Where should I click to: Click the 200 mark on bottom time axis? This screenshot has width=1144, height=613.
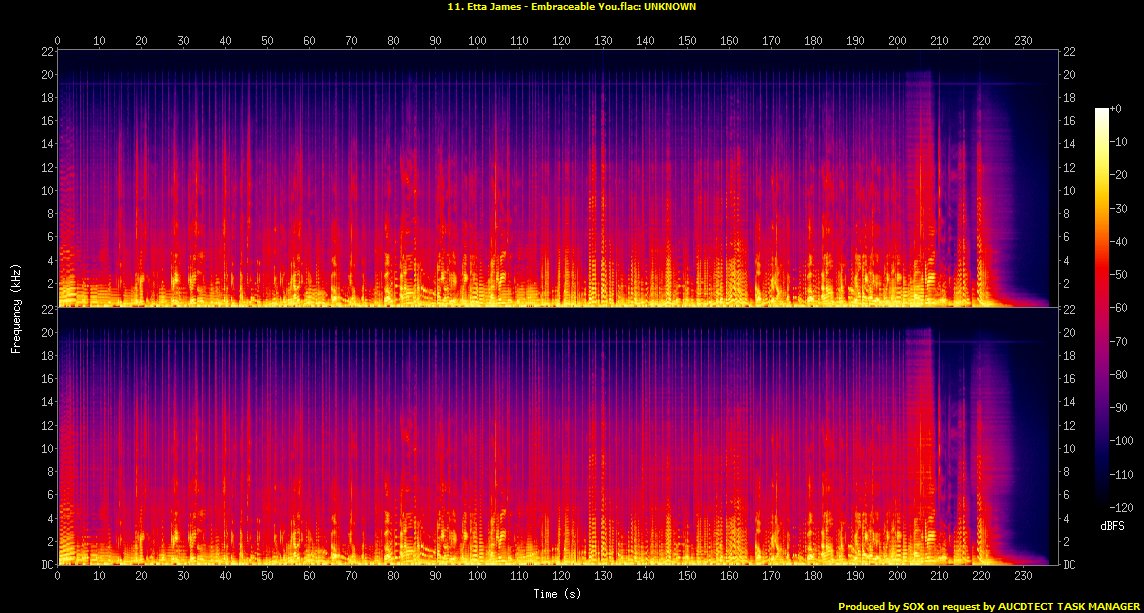pyautogui.click(x=896, y=577)
